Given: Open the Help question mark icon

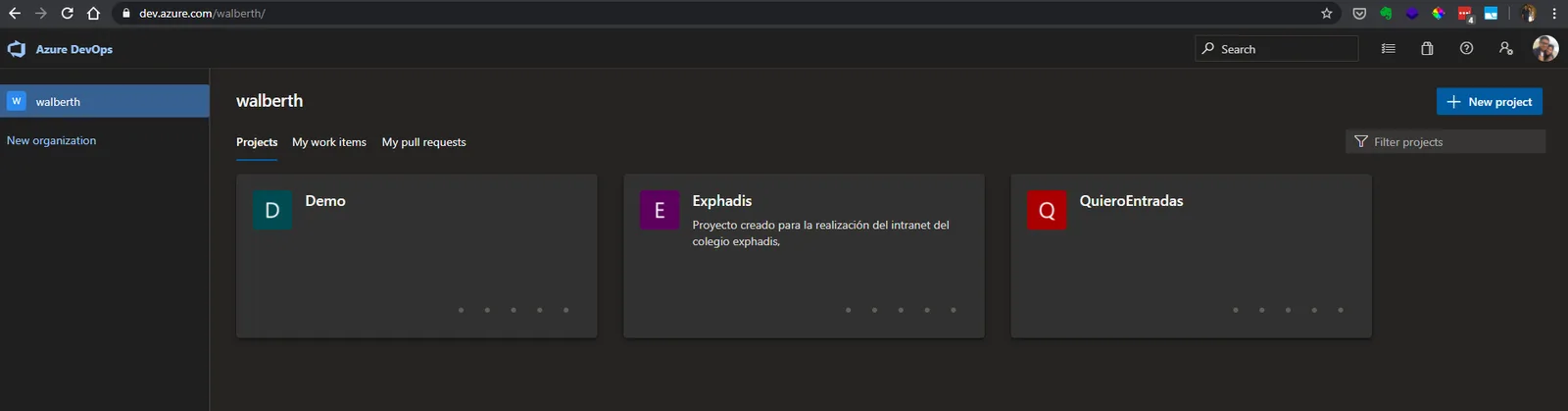Looking at the screenshot, I should click(1466, 48).
